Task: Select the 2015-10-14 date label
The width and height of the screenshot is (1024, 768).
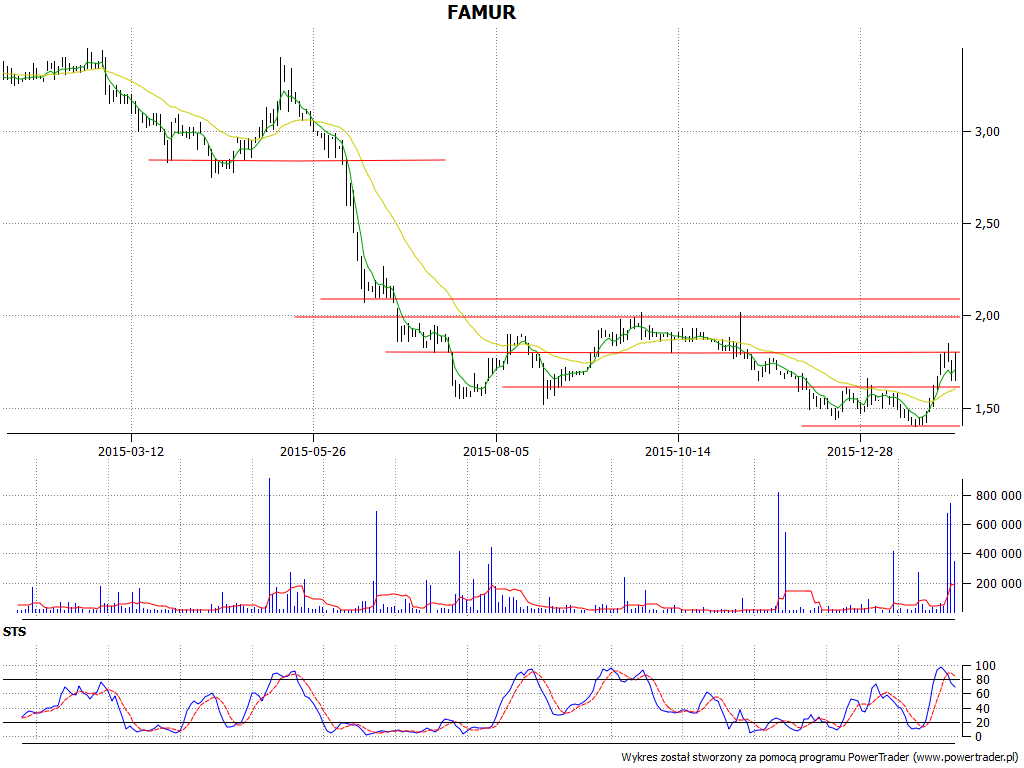Action: (678, 451)
